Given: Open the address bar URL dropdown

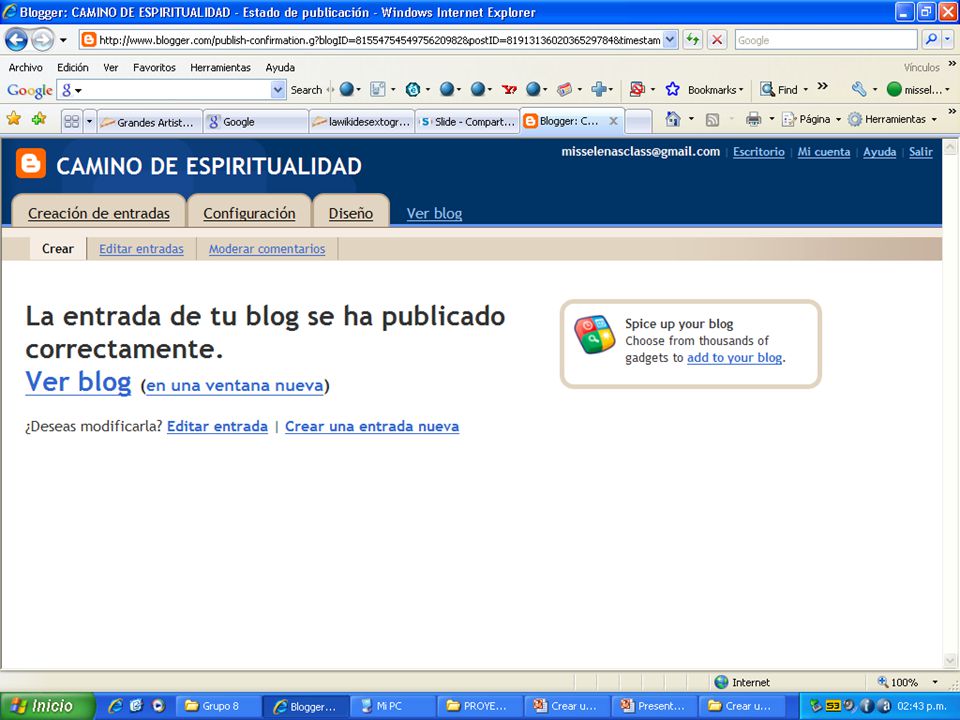Looking at the screenshot, I should coord(670,40).
